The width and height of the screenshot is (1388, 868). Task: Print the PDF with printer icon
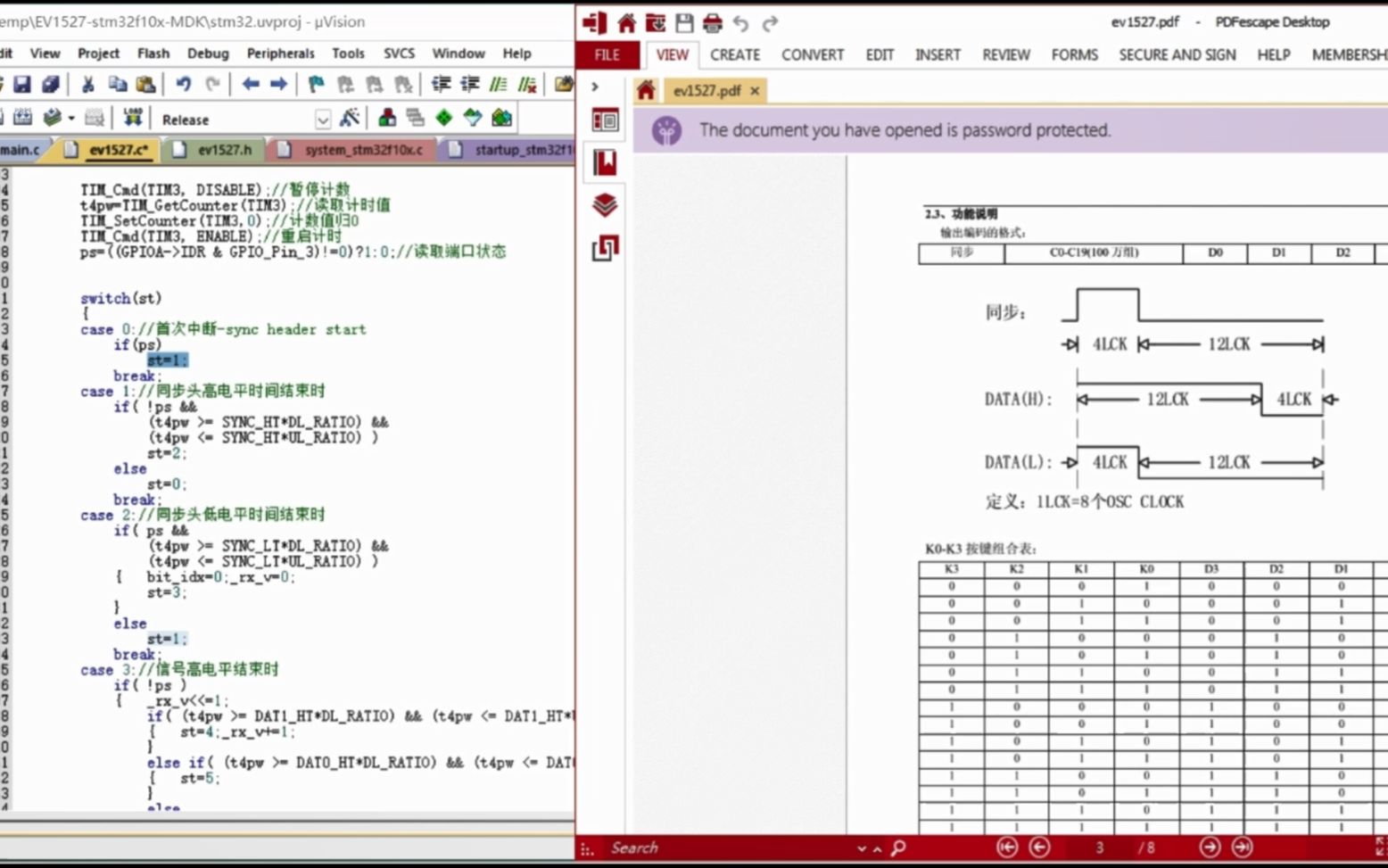[x=713, y=22]
